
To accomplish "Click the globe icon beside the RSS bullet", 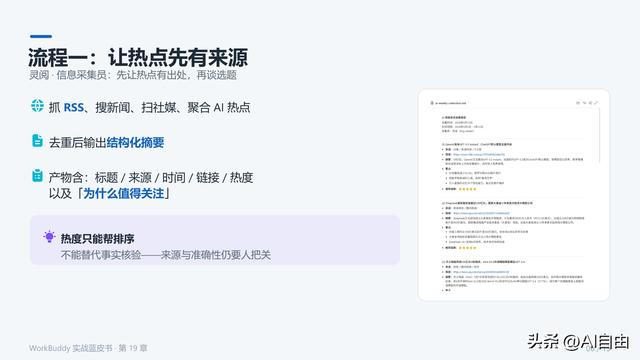I will tap(37, 106).
